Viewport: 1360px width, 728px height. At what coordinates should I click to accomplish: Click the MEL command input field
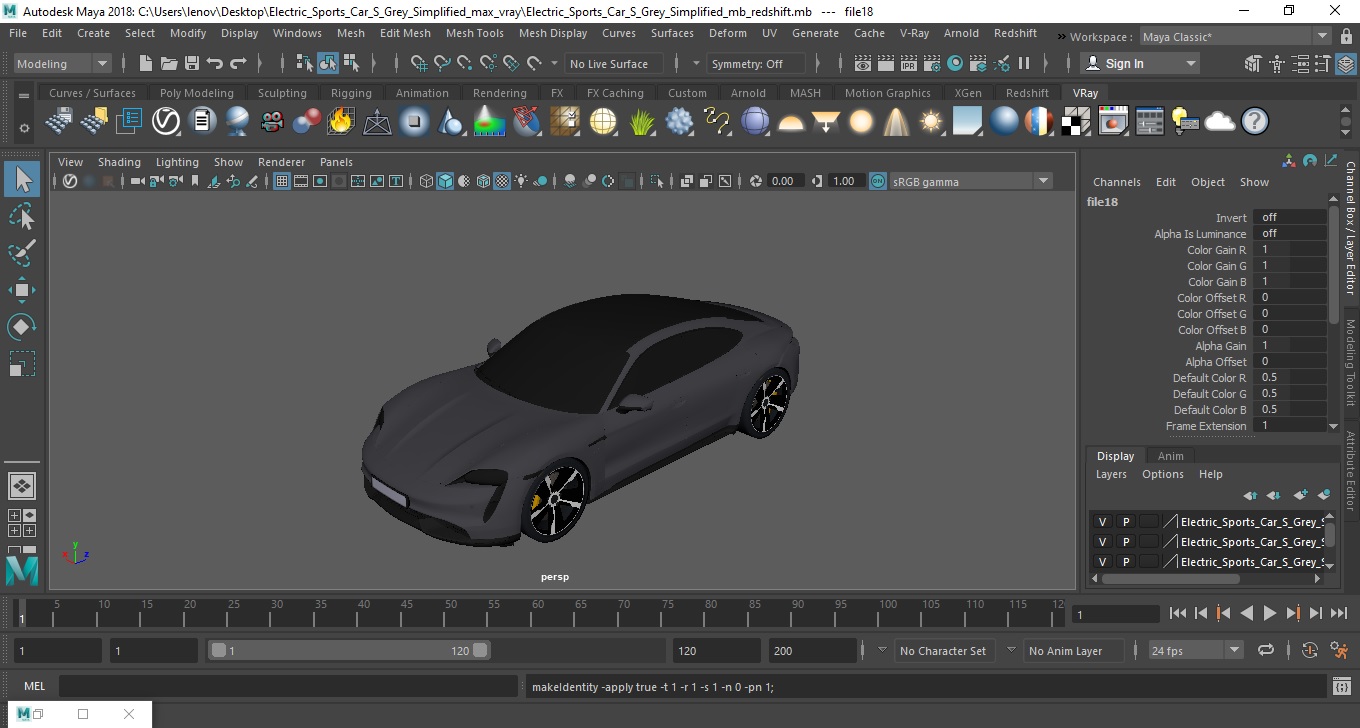point(290,687)
